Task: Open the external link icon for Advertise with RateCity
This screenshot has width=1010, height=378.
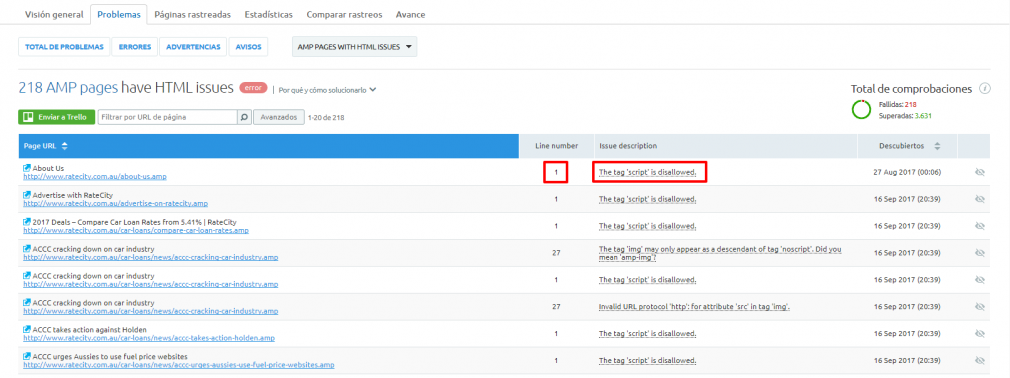Action: (x=27, y=194)
